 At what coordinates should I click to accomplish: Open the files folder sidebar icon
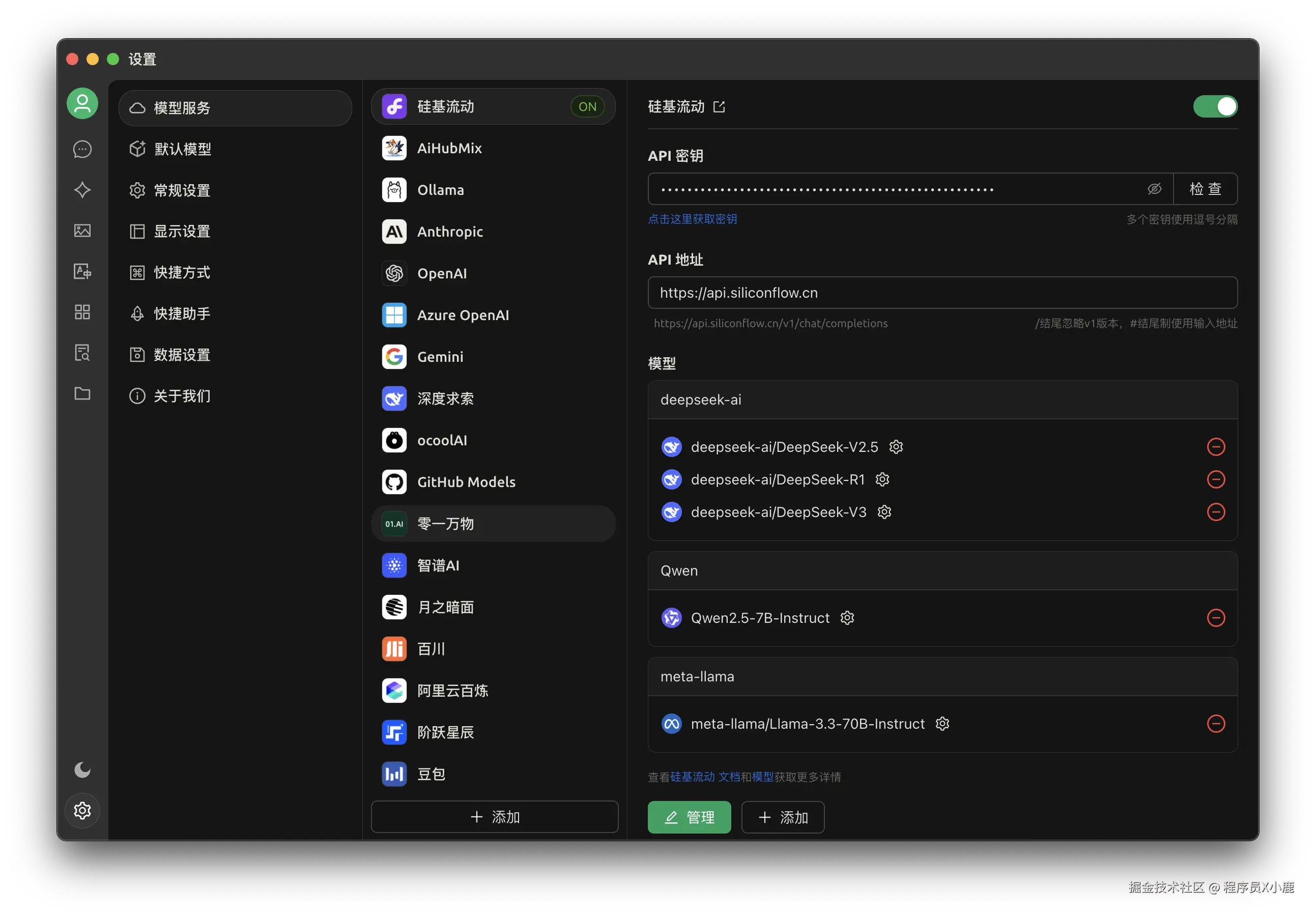[x=82, y=393]
